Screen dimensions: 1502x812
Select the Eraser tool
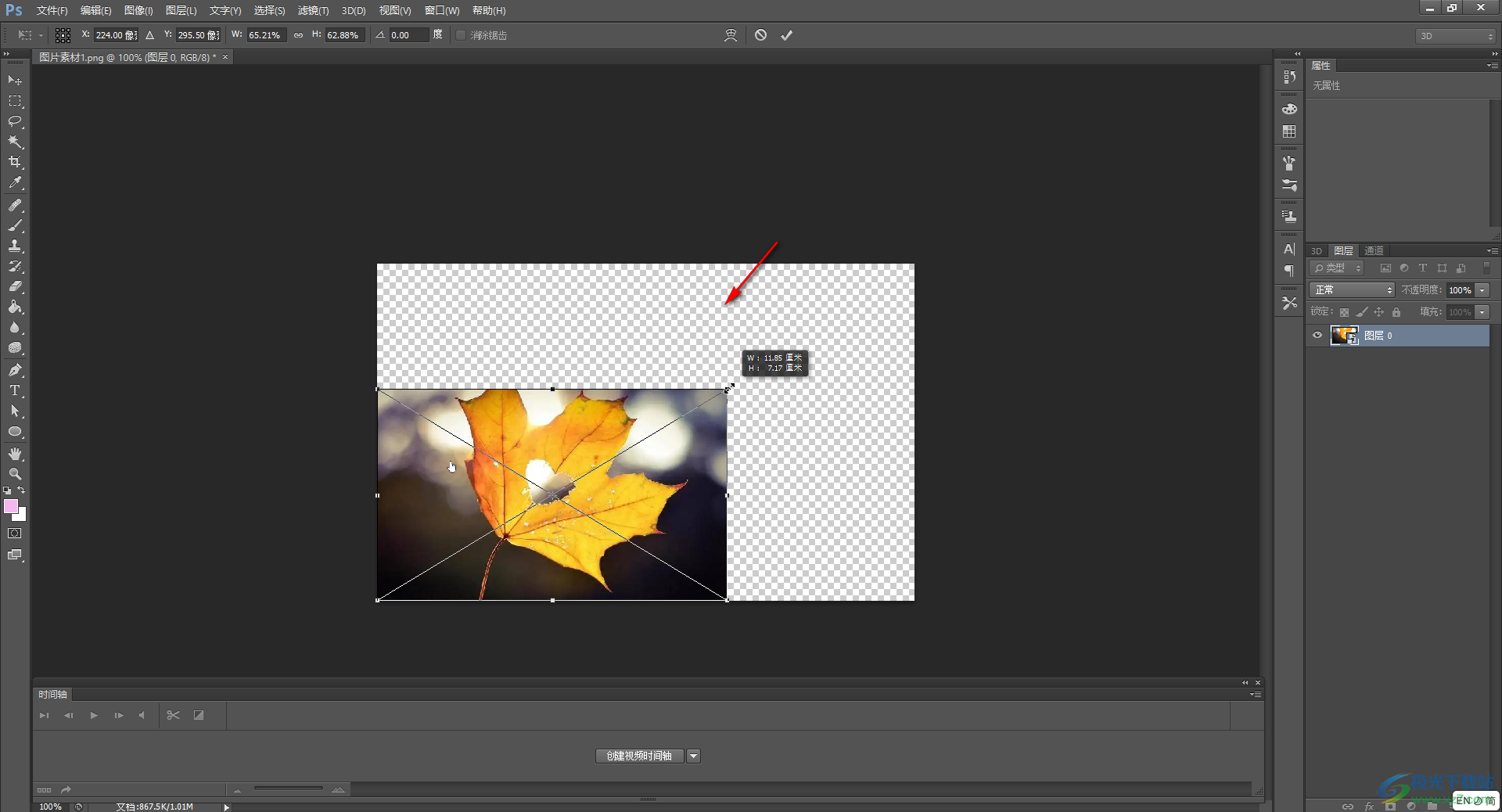coord(15,286)
